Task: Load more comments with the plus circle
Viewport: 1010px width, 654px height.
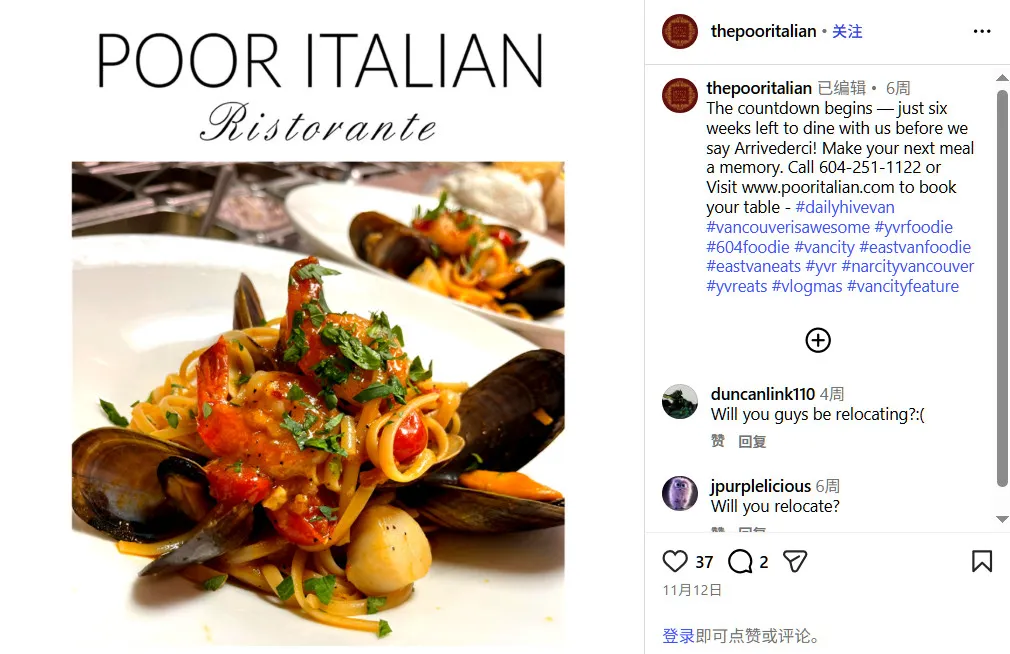Action: [818, 340]
